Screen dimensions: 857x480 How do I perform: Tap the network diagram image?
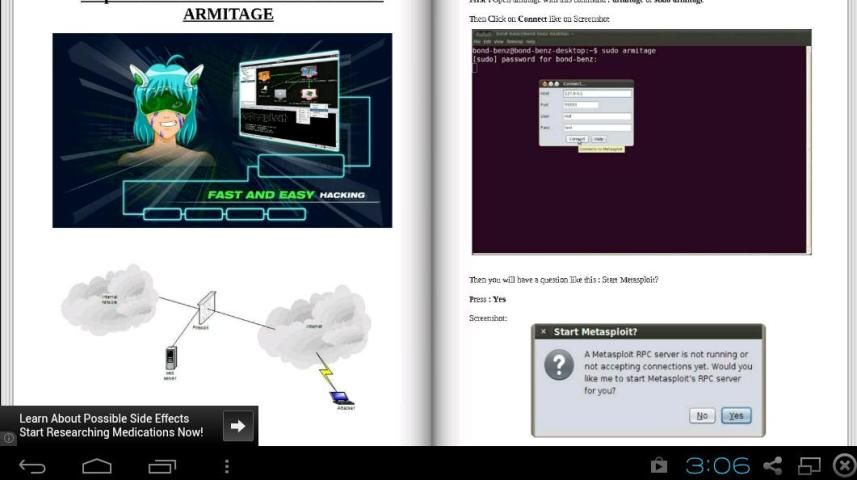(215, 330)
